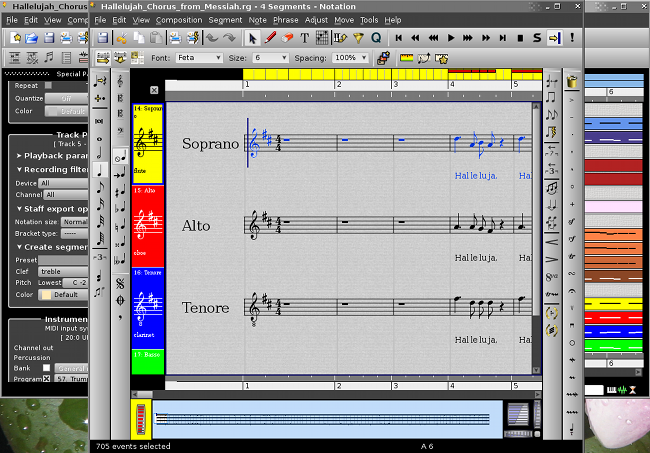Select the Soprano track header
Viewport: 650px width, 453px height.
(x=148, y=143)
